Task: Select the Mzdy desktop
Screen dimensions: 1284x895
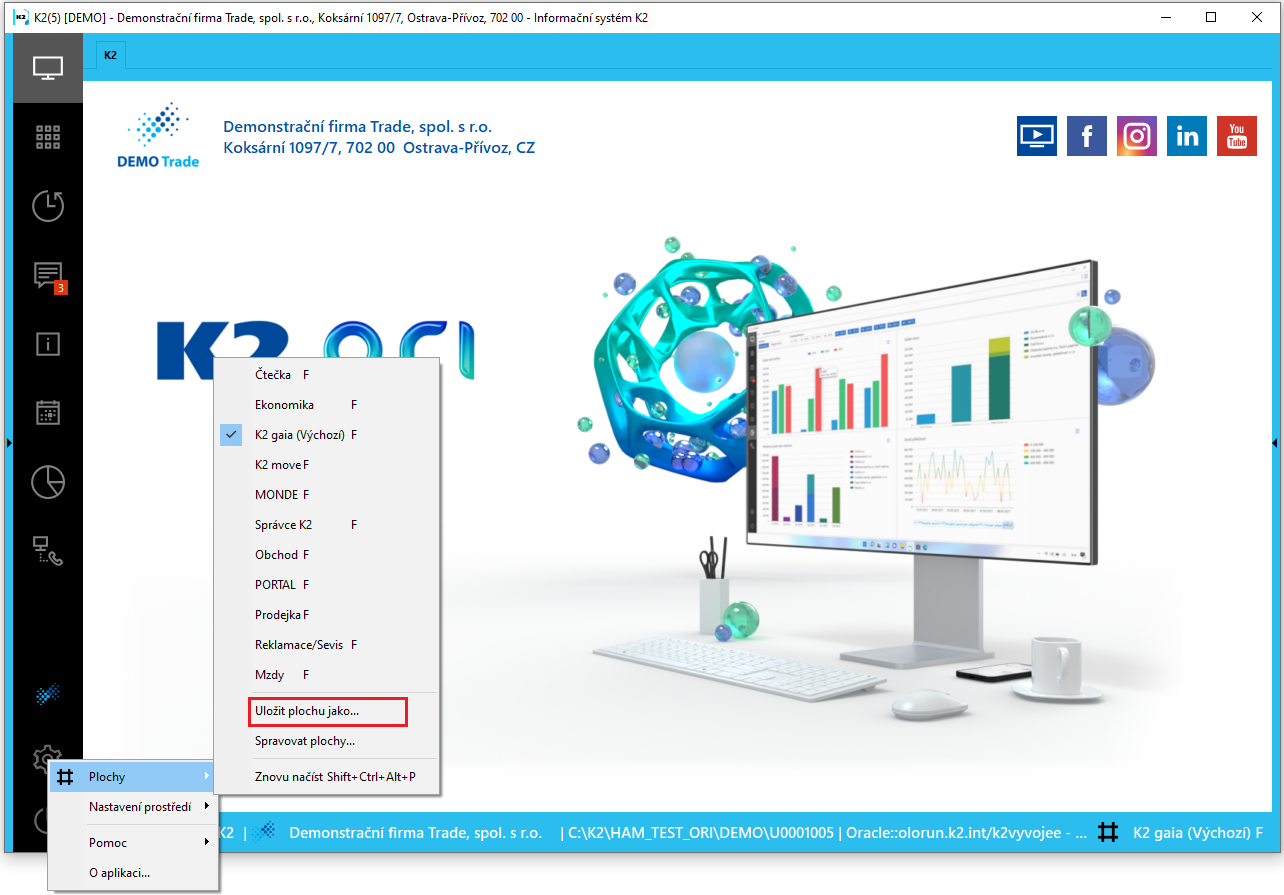Action: click(x=327, y=675)
